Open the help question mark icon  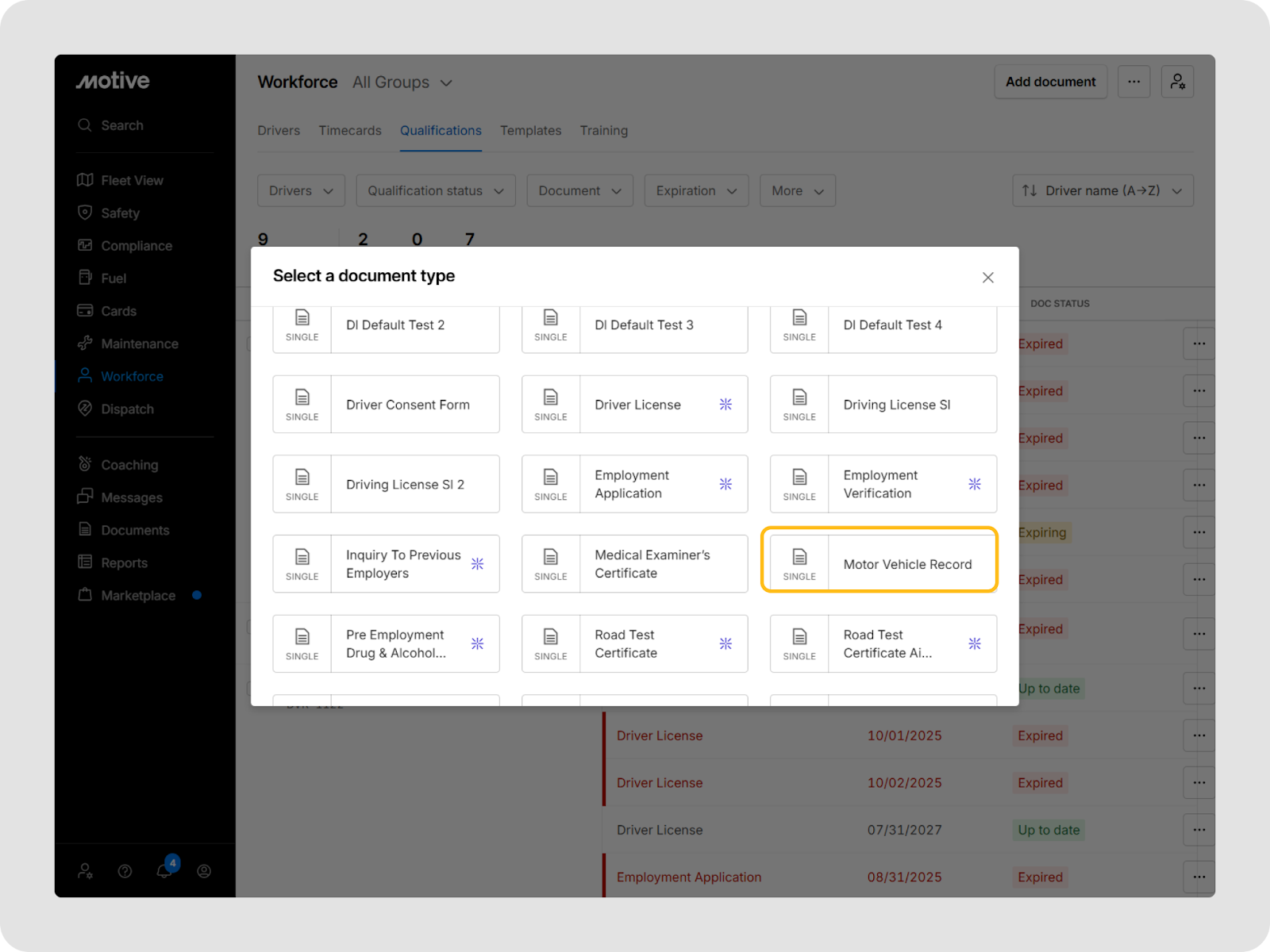(x=125, y=871)
